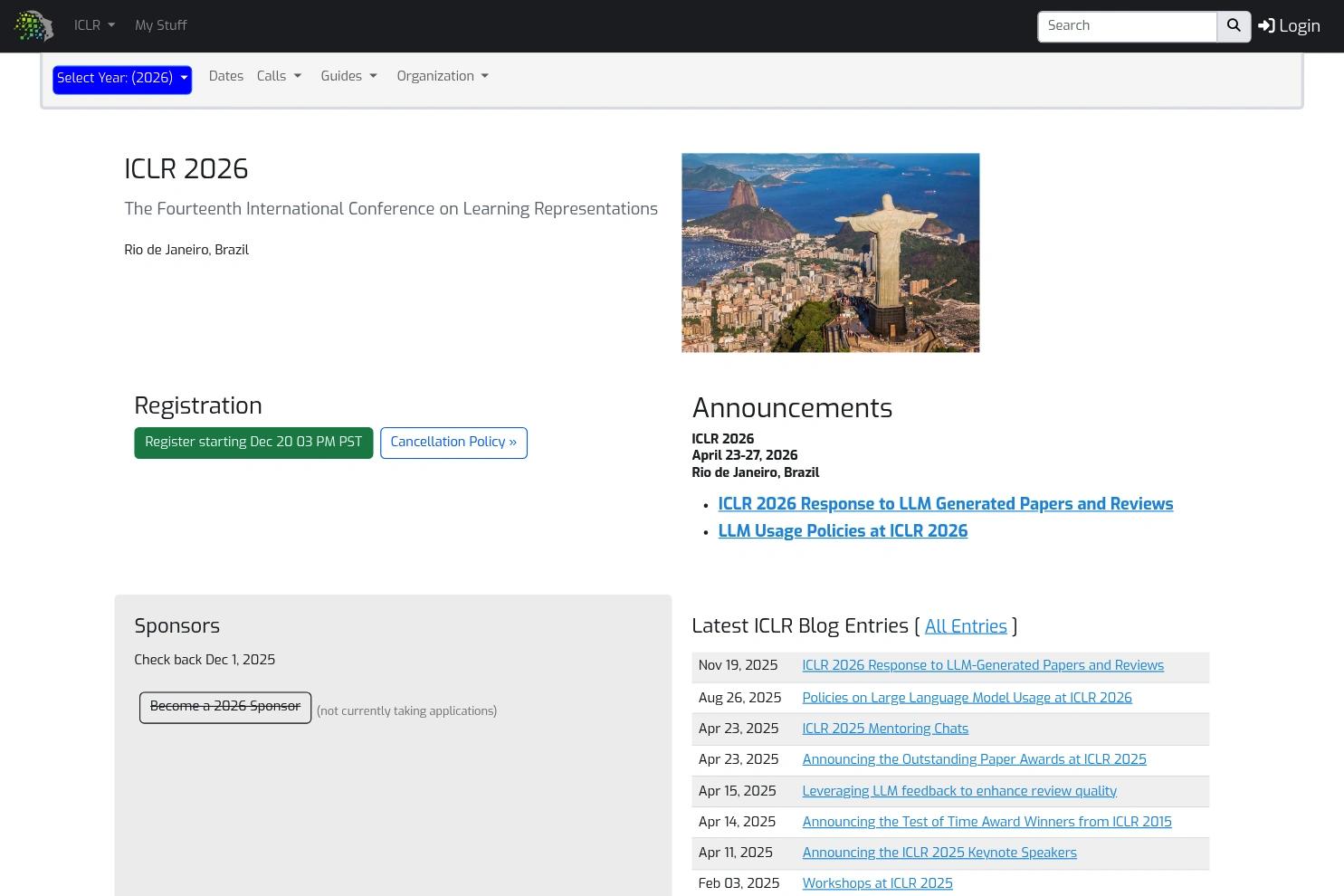
Task: Click the Rio de Janeiro conference photo
Action: point(831,253)
